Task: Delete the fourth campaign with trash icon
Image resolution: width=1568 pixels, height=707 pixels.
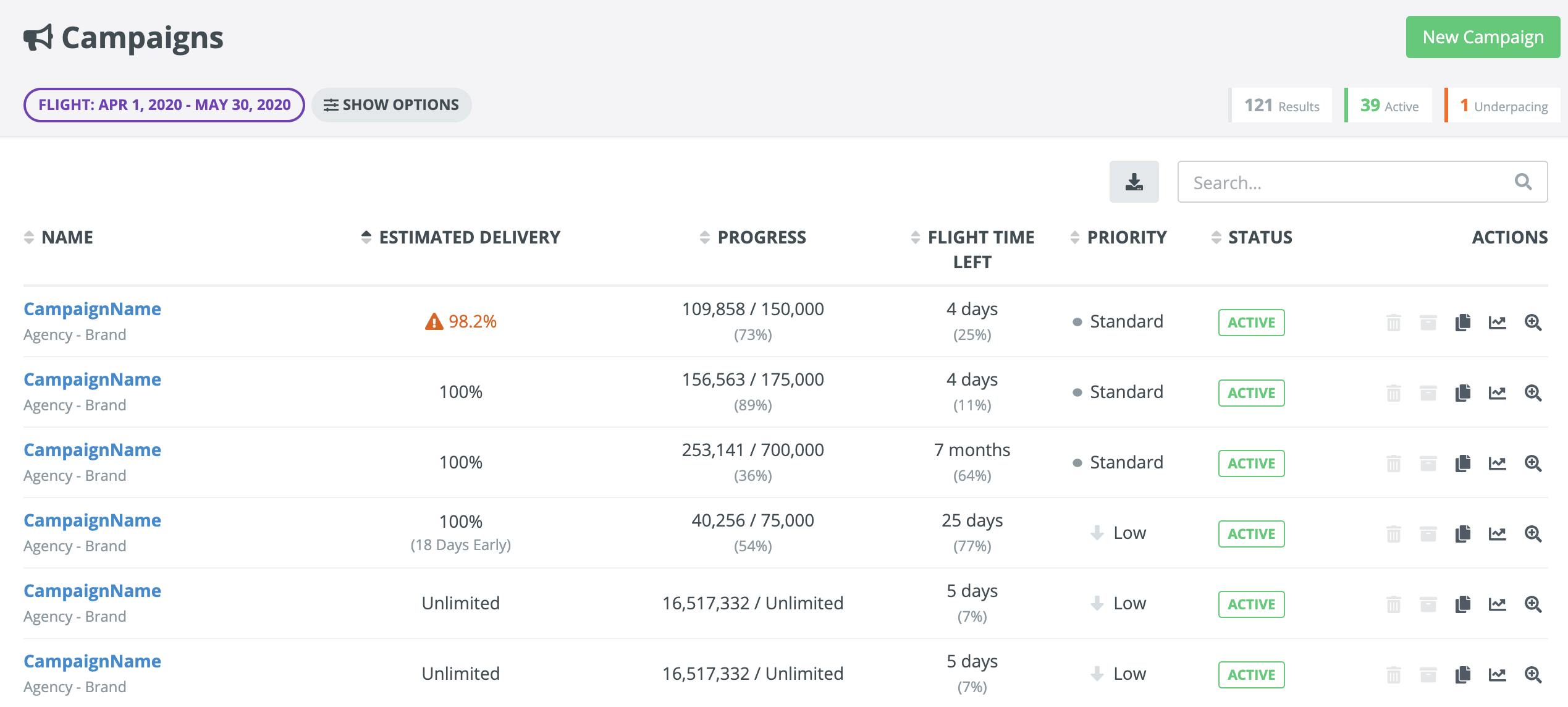Action: pyautogui.click(x=1393, y=534)
